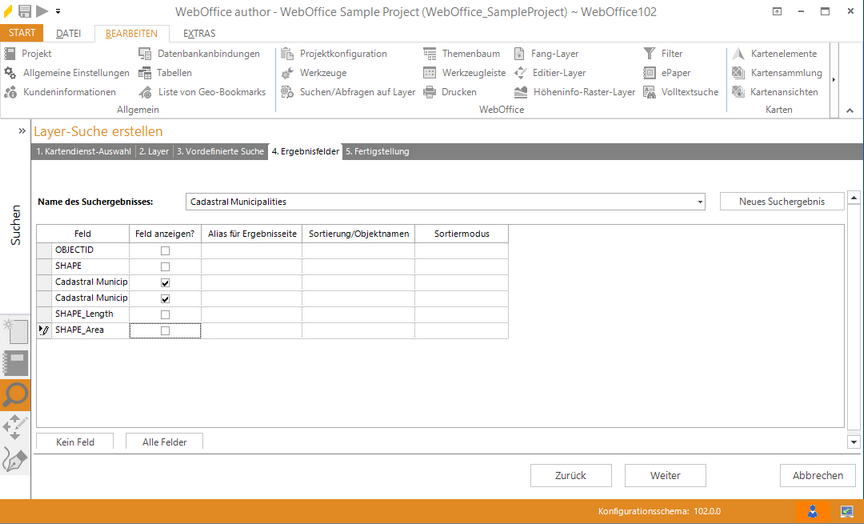The width and height of the screenshot is (864, 524).
Task: Select the magnifier search icon in sidebar
Action: (x=16, y=395)
